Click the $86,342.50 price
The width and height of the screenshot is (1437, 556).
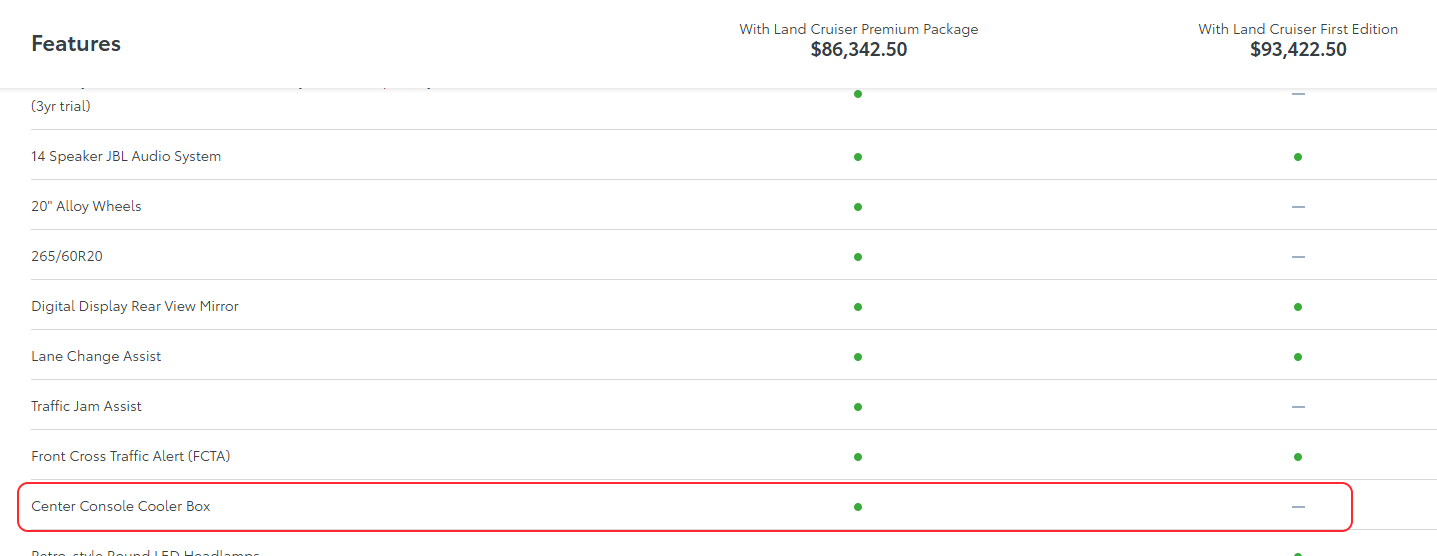point(859,49)
